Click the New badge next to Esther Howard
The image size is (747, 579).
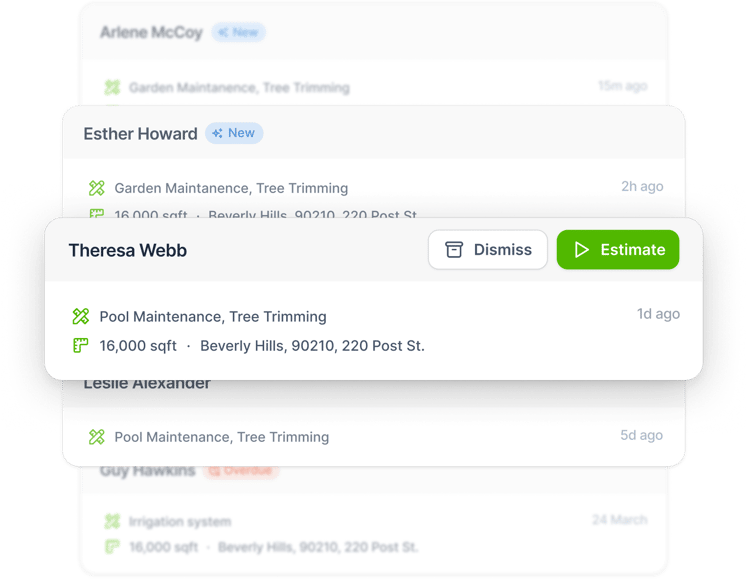[234, 133]
